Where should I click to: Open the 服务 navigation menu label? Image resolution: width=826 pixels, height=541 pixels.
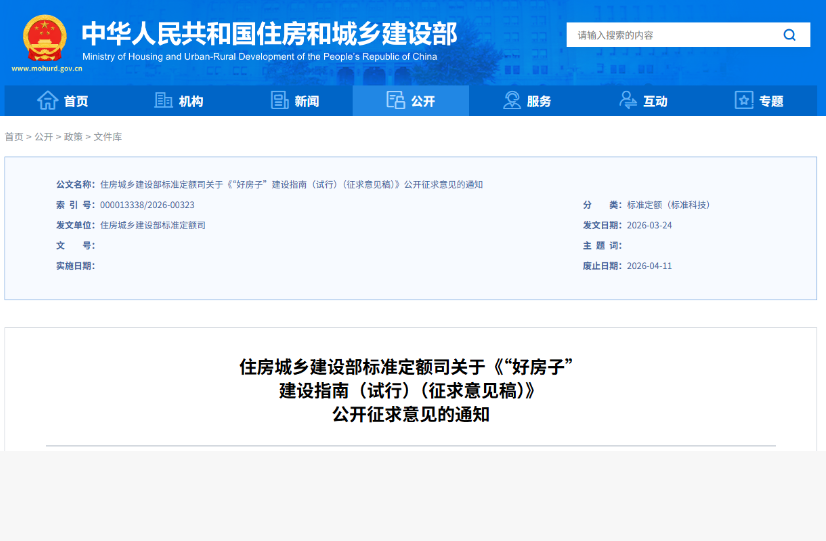click(539, 101)
